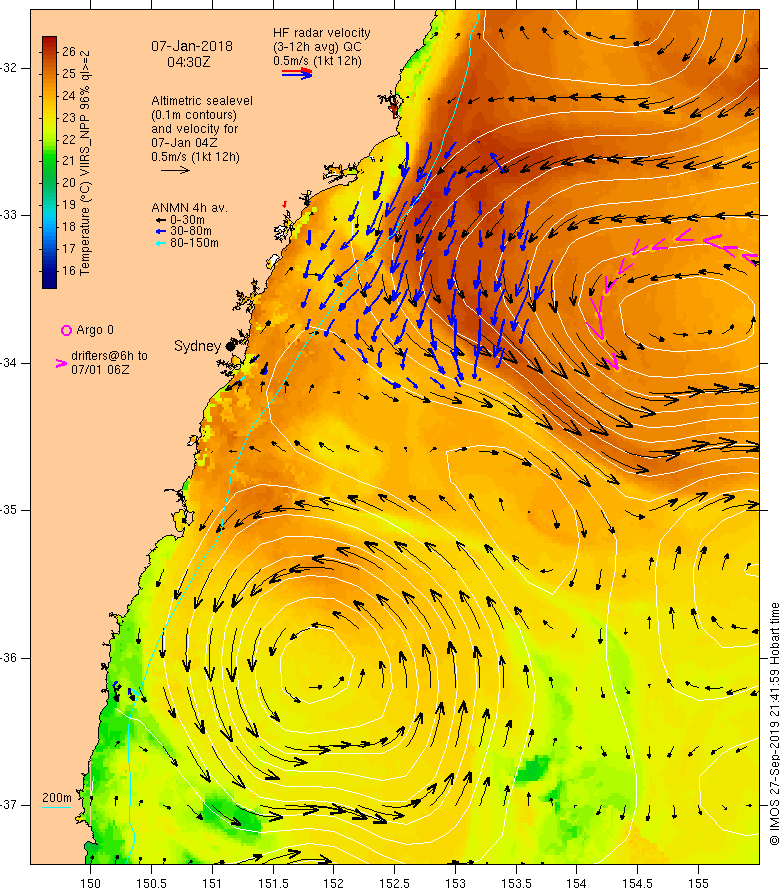Click the 151.5 longitude axis label

pos(273,883)
